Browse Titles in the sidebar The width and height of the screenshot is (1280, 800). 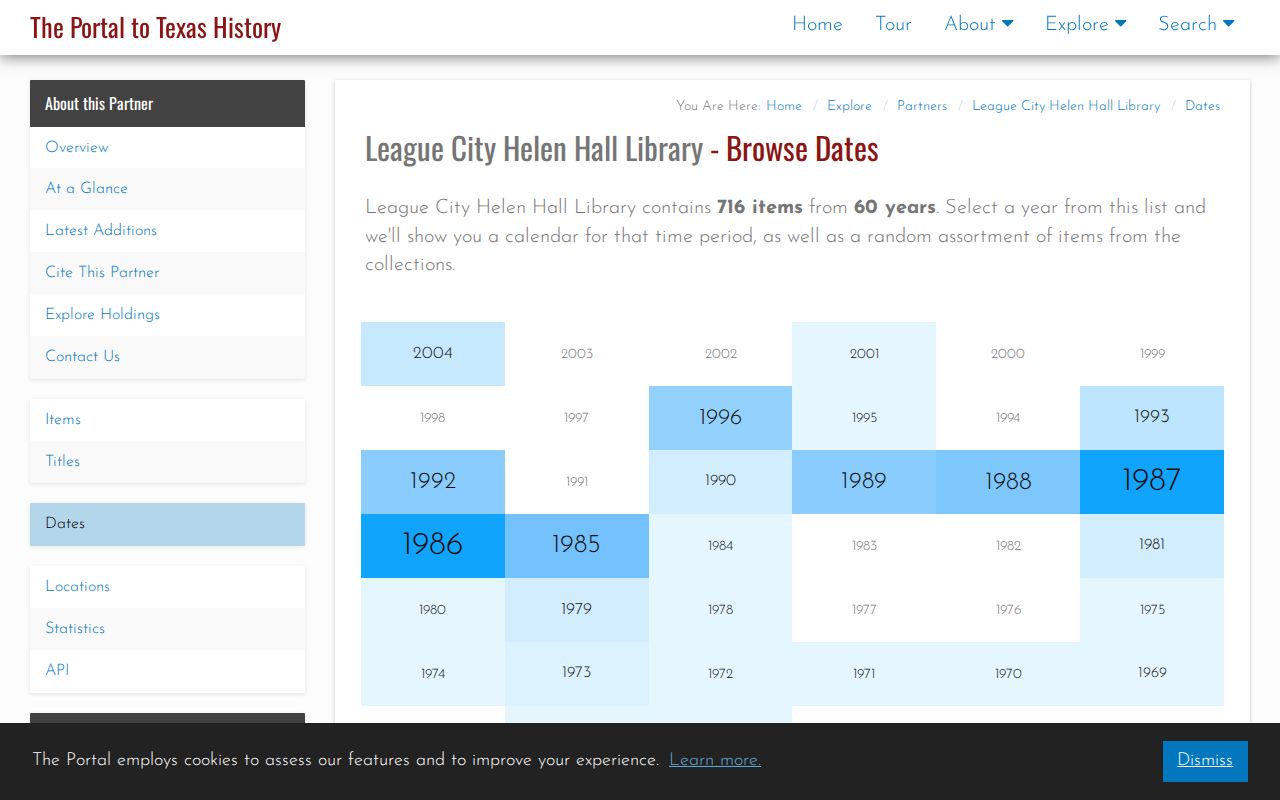[167, 462]
